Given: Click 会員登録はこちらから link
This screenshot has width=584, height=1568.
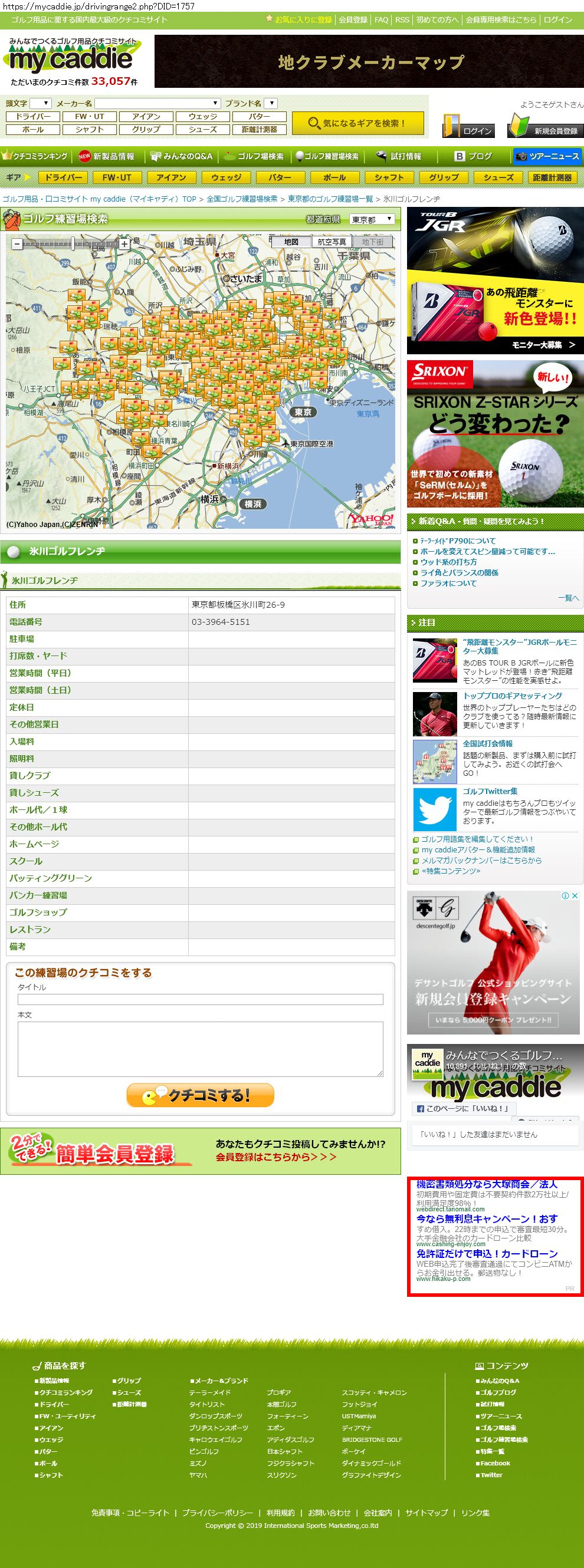Looking at the screenshot, I should (x=276, y=1157).
